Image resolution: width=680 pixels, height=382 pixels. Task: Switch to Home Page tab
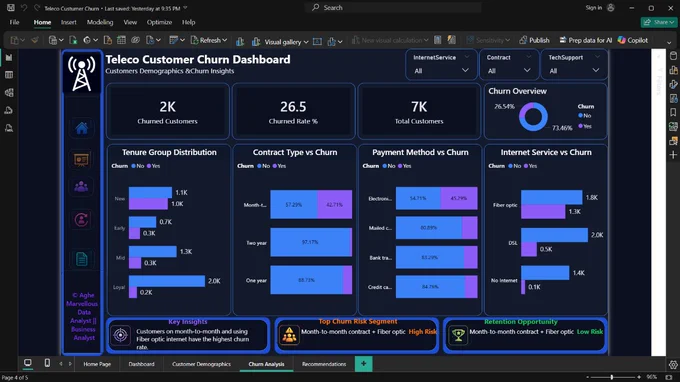click(x=97, y=364)
